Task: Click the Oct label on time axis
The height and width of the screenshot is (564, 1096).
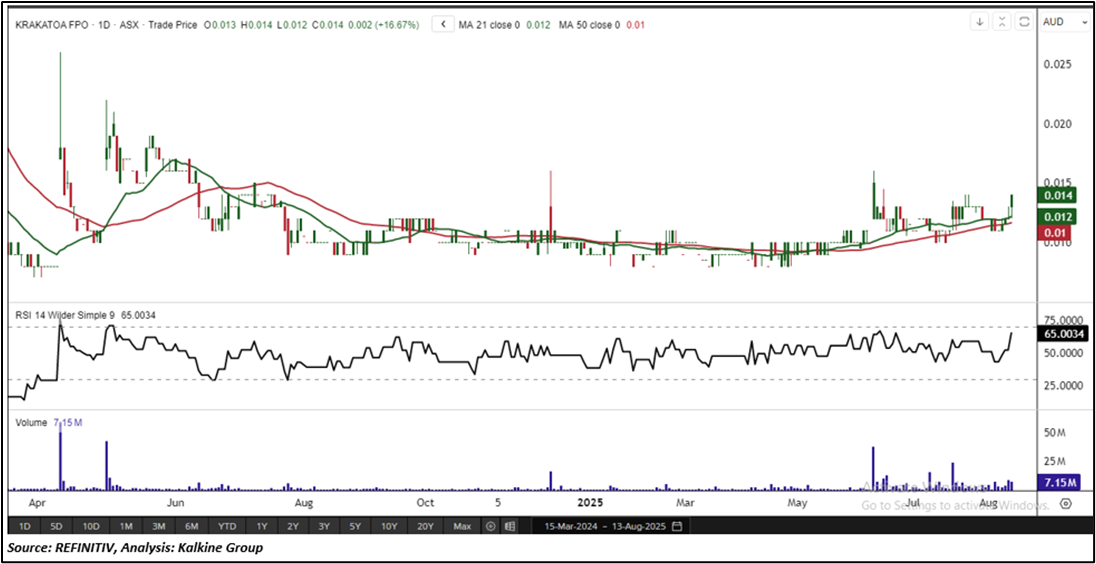Action: pyautogui.click(x=424, y=502)
